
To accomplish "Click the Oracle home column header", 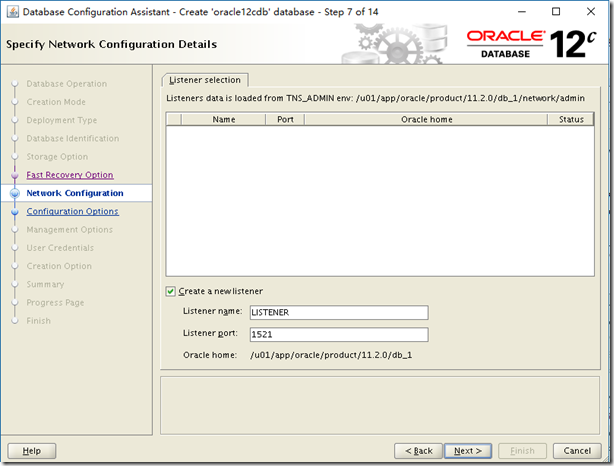I will coord(426,119).
